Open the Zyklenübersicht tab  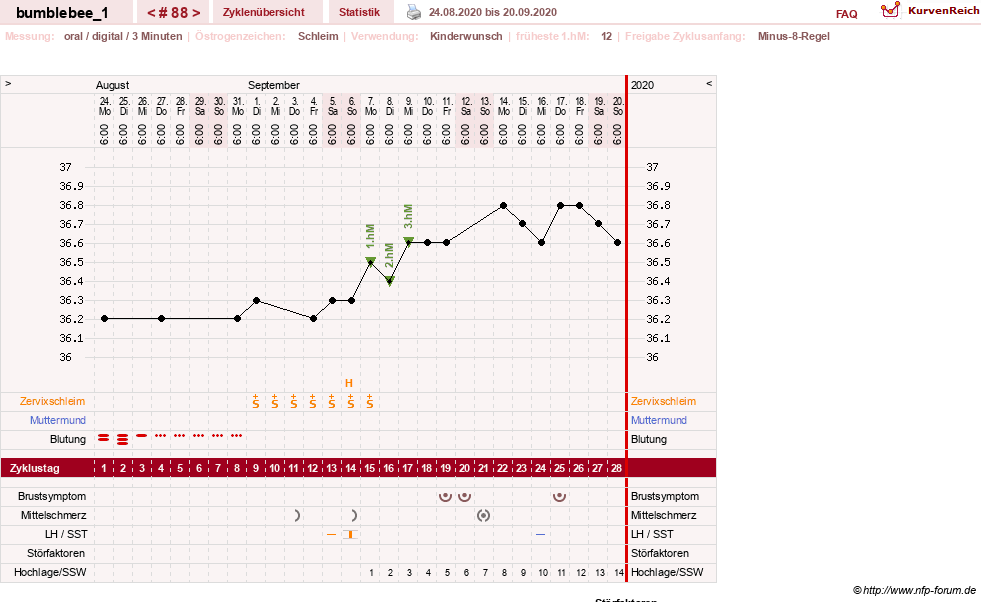point(263,12)
